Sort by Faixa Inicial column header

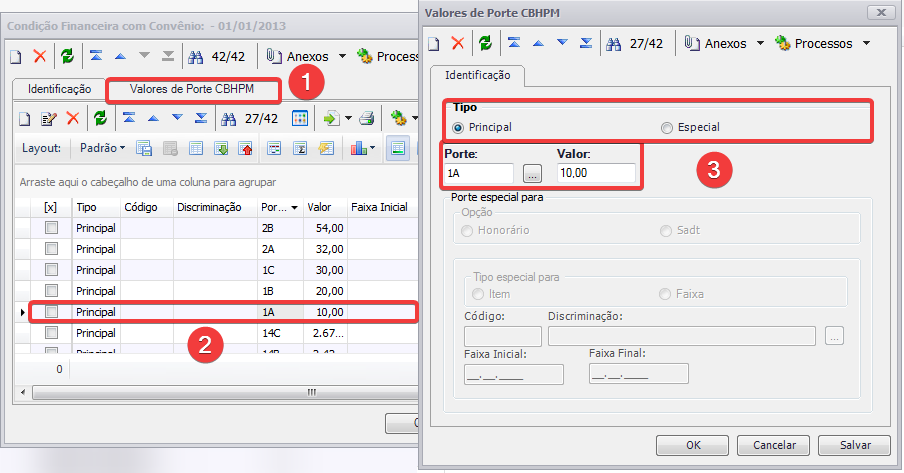point(382,207)
